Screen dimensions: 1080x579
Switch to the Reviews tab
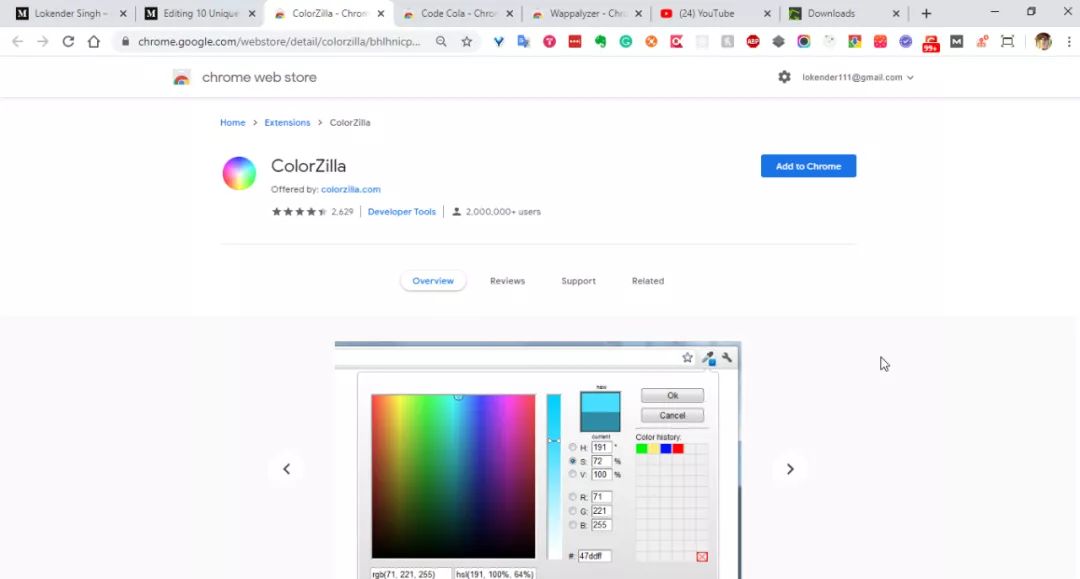(x=507, y=281)
